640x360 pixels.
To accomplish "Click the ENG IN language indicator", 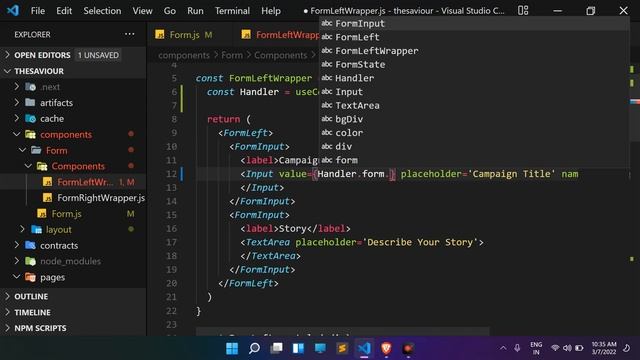I will (536, 348).
